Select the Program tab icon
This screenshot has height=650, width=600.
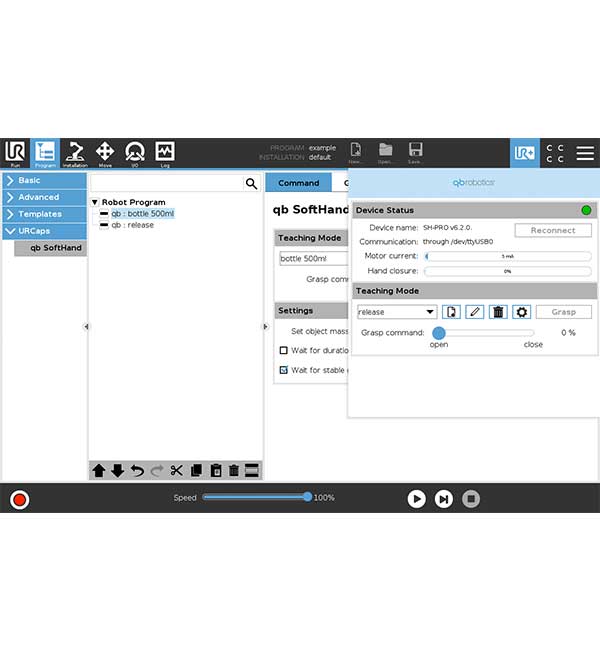[45, 153]
